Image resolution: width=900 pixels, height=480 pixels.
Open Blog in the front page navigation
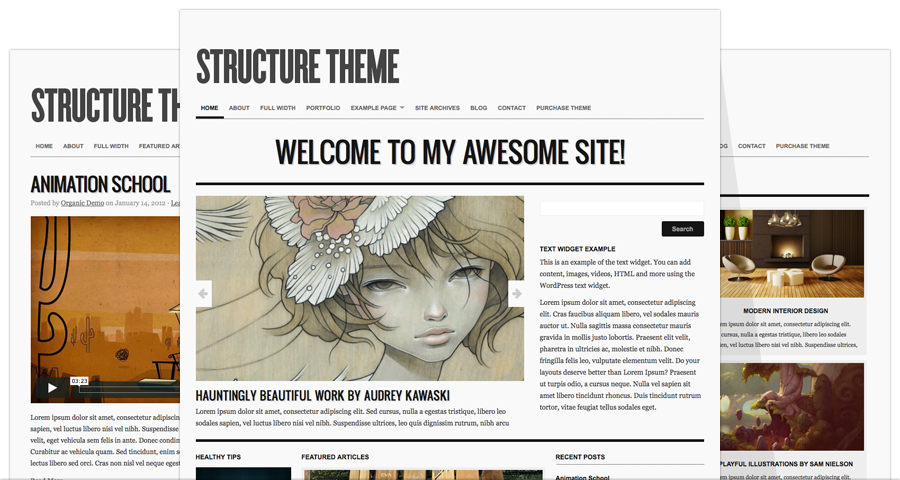478,108
